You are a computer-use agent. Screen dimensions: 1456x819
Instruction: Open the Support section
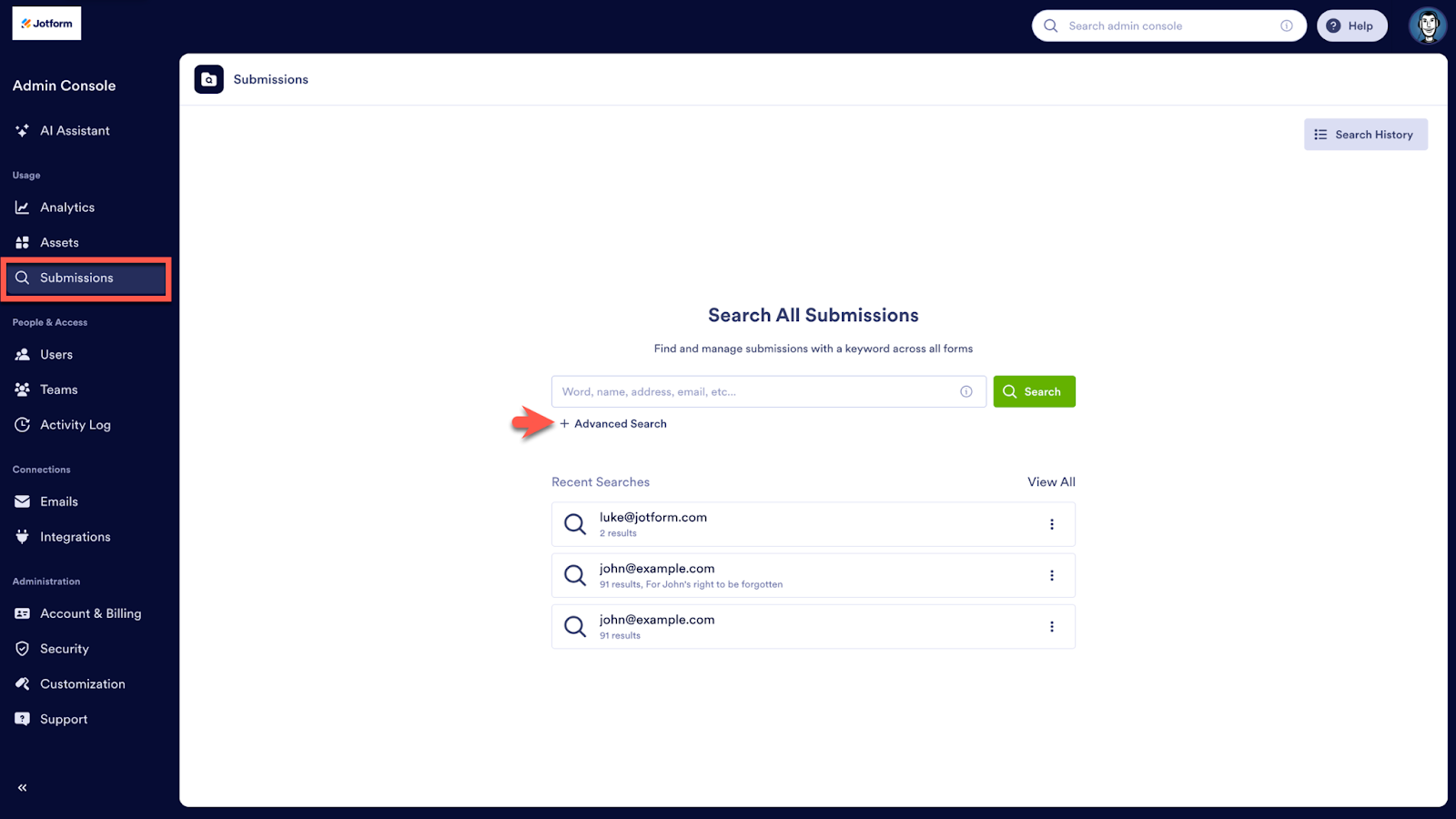[63, 718]
